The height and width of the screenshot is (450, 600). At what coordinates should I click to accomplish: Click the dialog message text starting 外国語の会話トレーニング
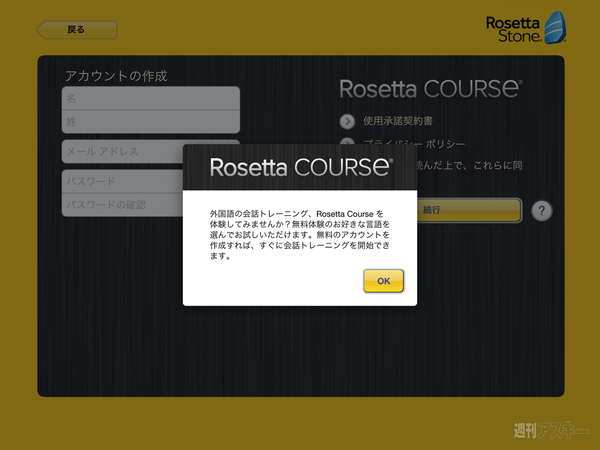pos(300,235)
